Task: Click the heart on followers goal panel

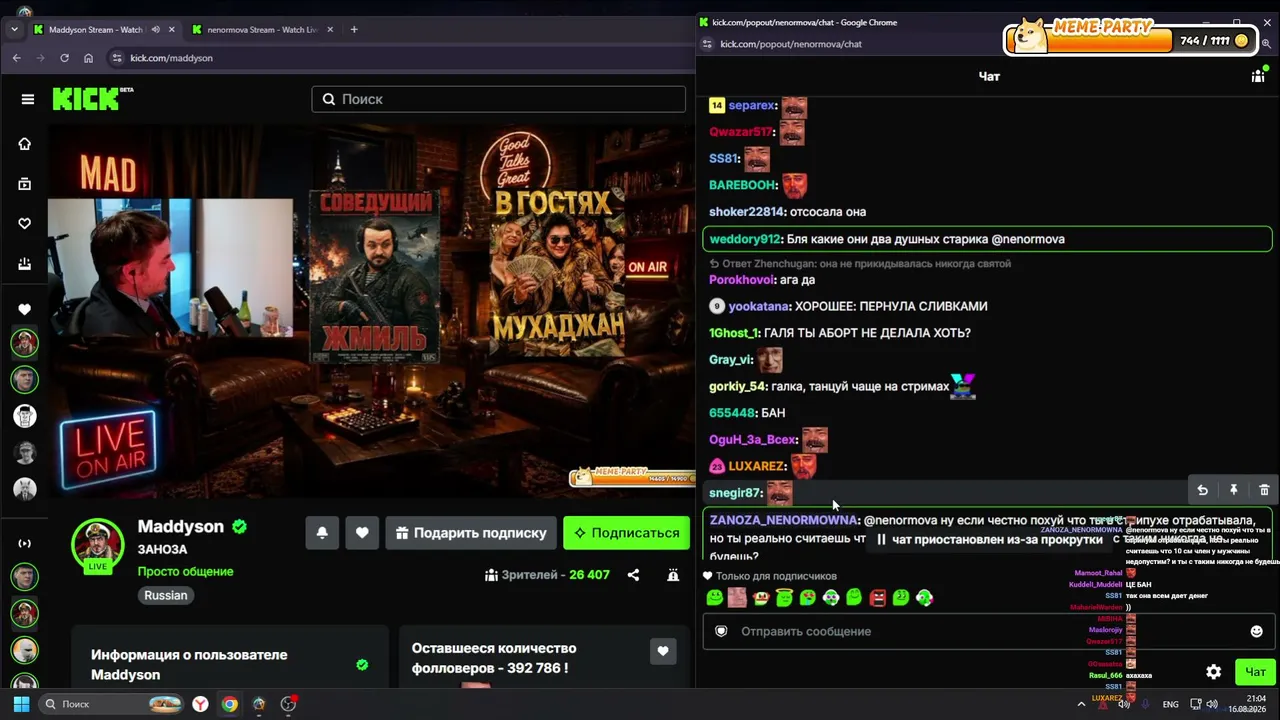Action: (x=662, y=652)
